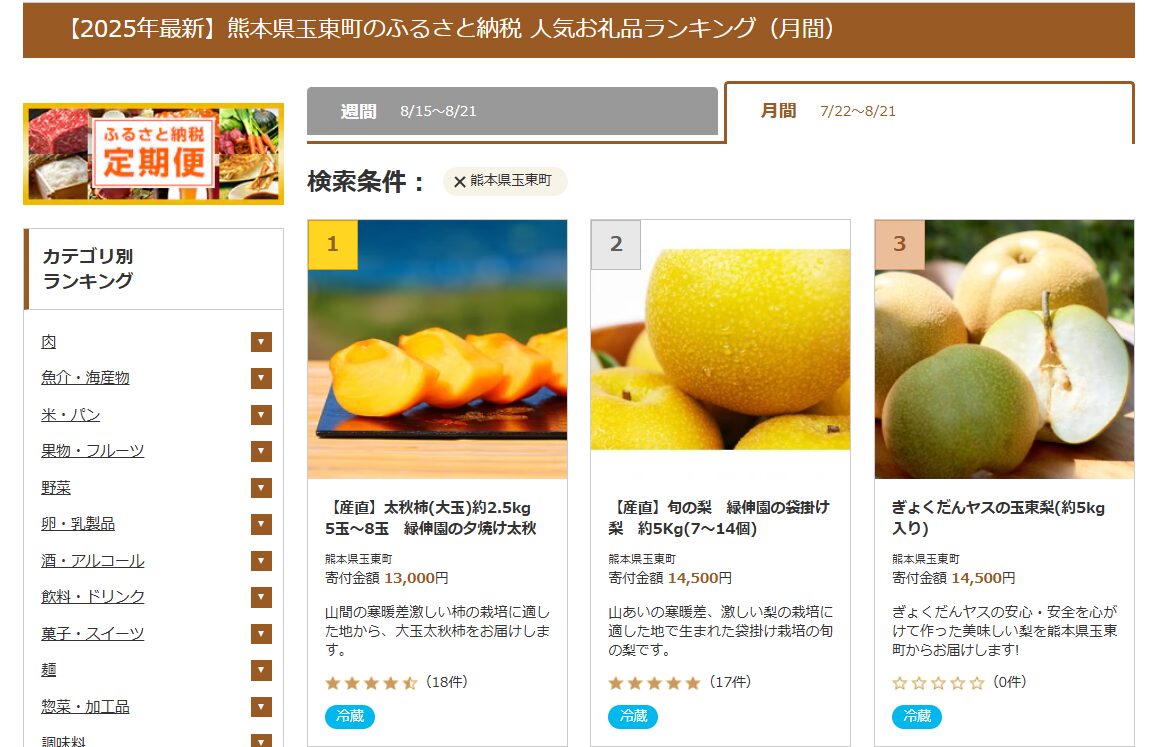1161x747 pixels.
Task: Switch to the 週間 ranking tab
Action: pos(512,111)
